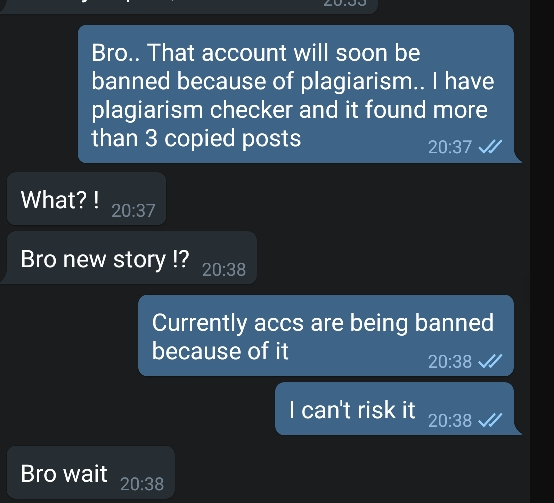Click double-check icon on 'Currently accs' message
The height and width of the screenshot is (503, 554).
tap(490, 361)
